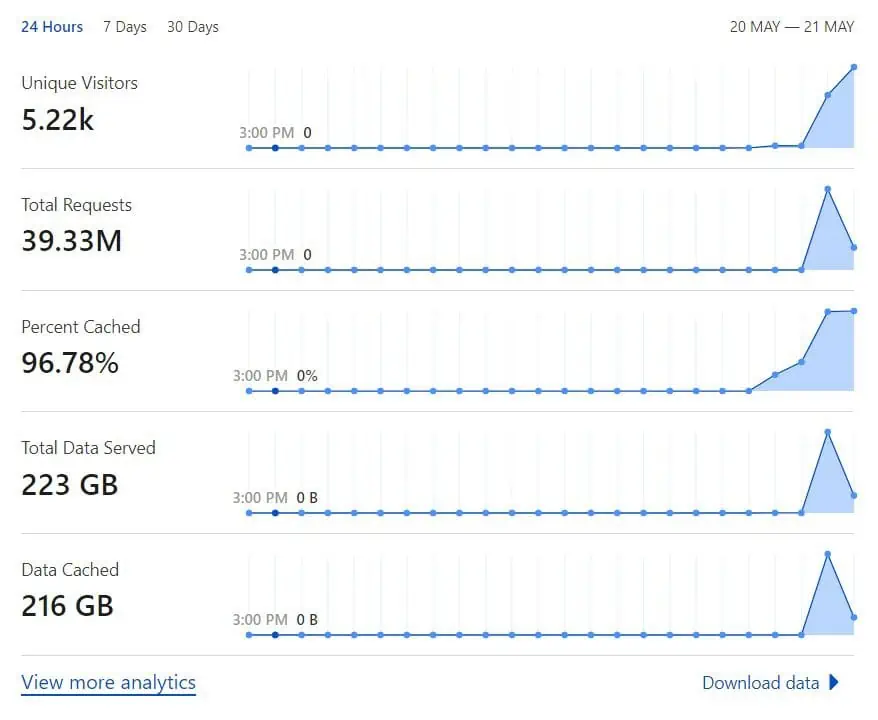The height and width of the screenshot is (720, 878).
Task: Click the 39.33M Total Requests value
Action: (72, 241)
